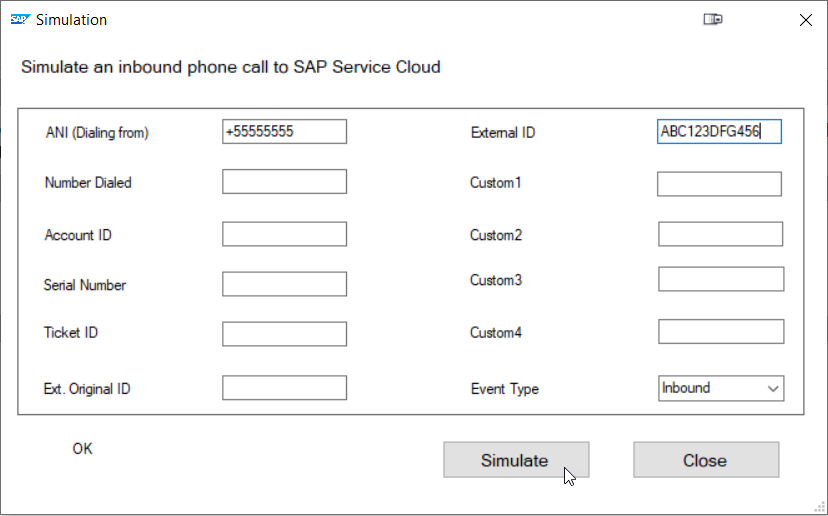Click the 'Custom4' label
Viewport: 828px width, 516px height.
click(496, 333)
